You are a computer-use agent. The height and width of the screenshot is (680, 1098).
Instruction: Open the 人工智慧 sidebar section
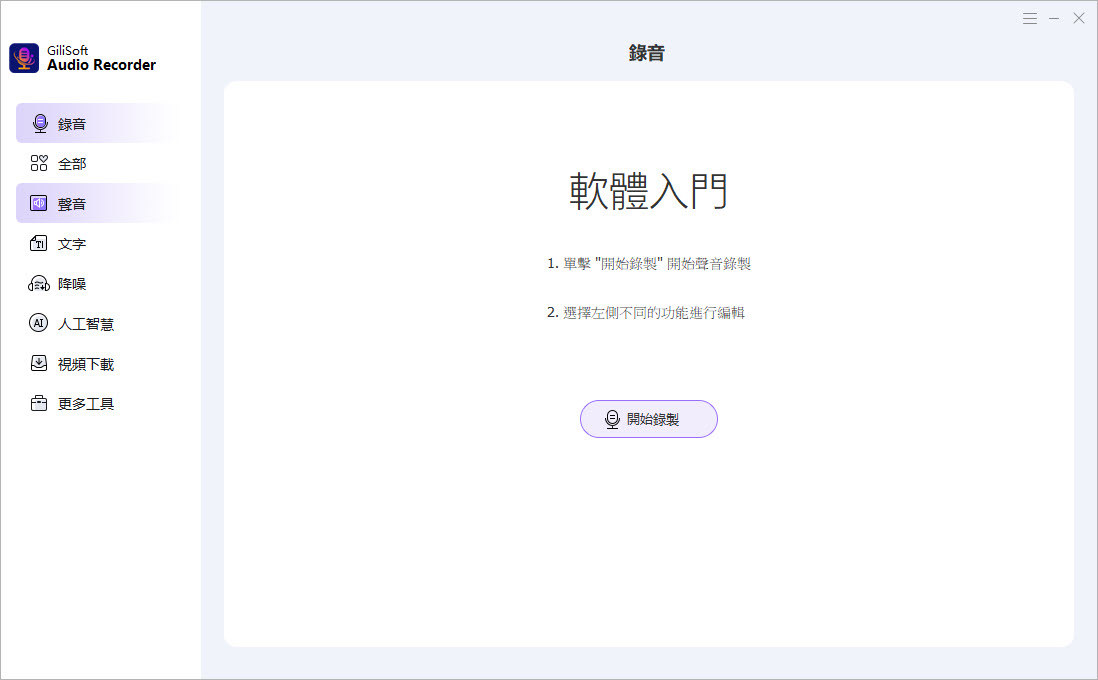click(86, 324)
